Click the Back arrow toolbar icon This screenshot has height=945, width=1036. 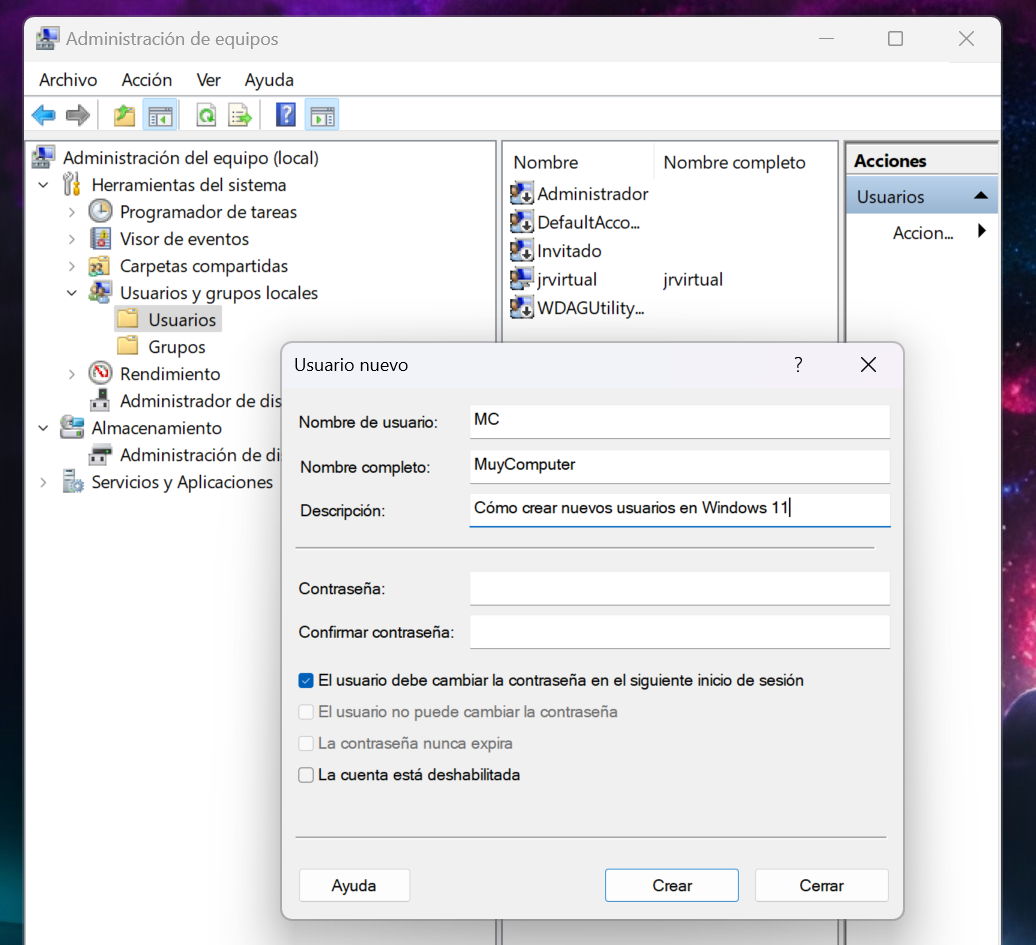click(x=43, y=115)
